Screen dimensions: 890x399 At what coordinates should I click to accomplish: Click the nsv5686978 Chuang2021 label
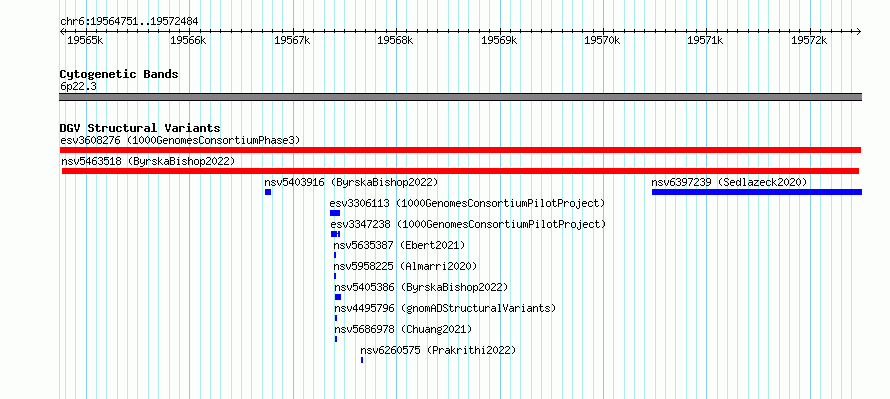point(403,329)
